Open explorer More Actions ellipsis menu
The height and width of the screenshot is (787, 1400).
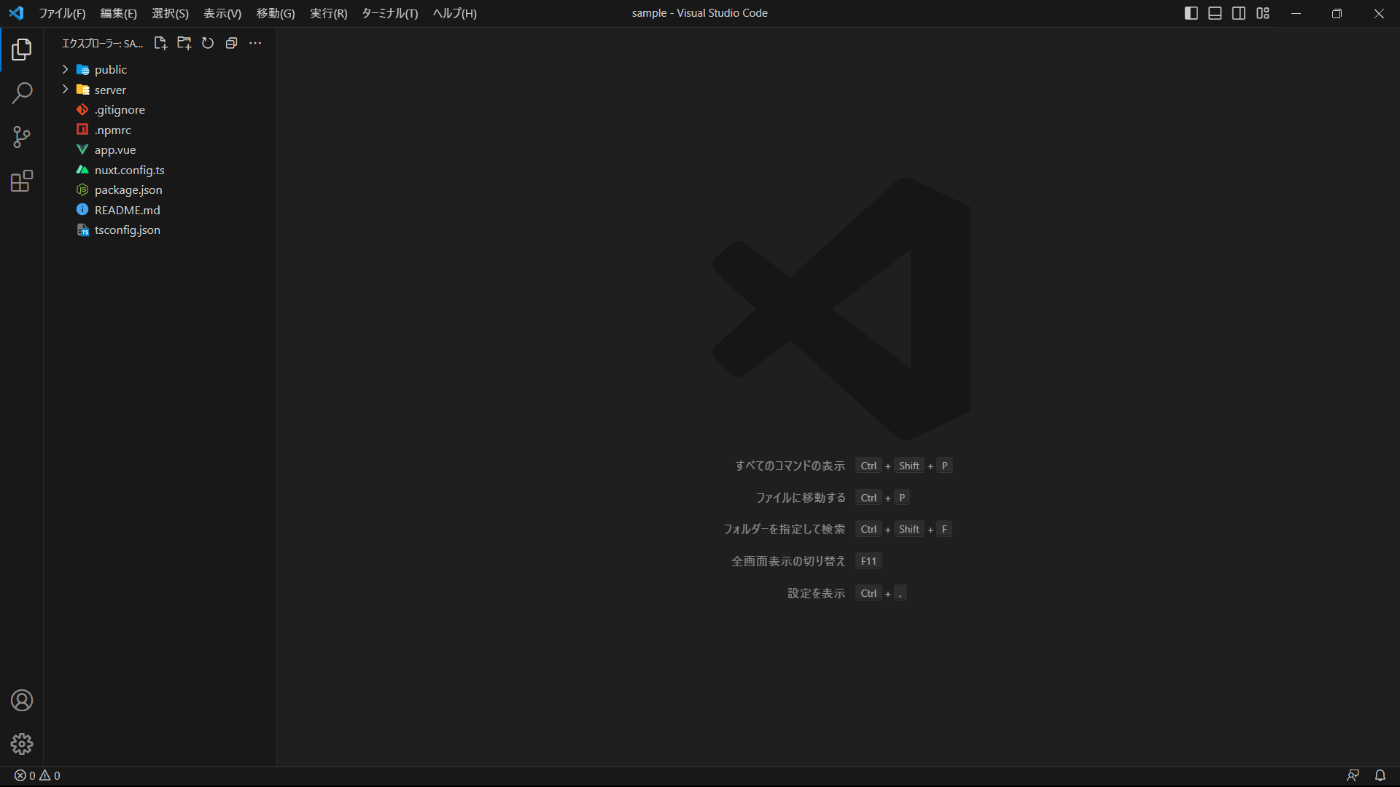255,43
